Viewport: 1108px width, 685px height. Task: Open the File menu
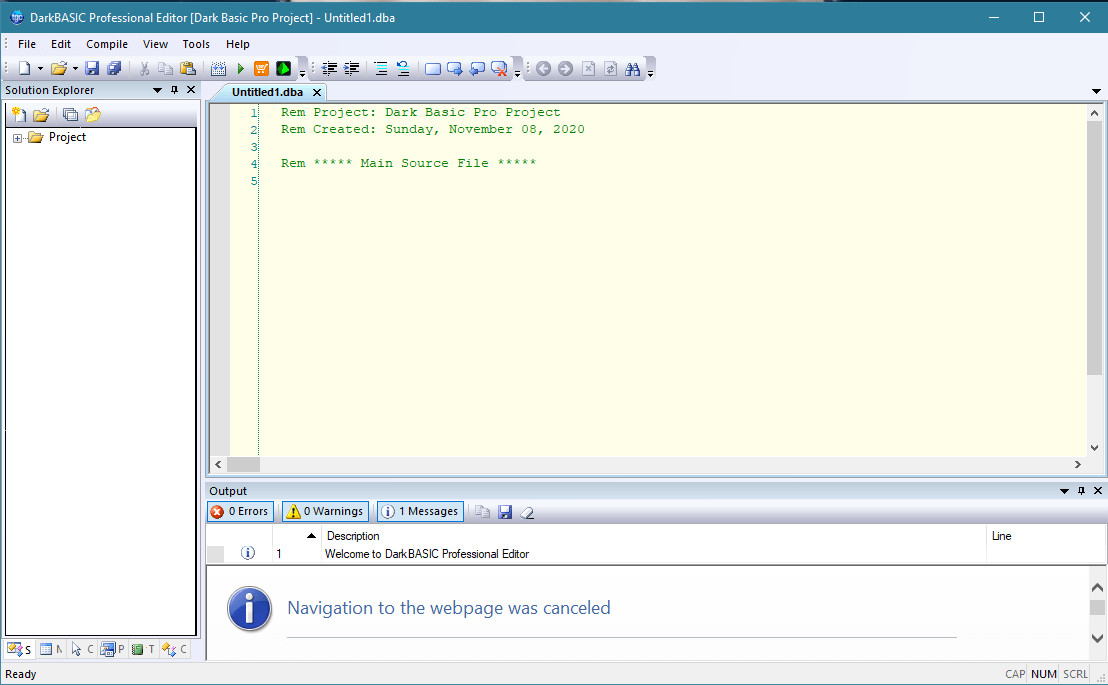[27, 44]
